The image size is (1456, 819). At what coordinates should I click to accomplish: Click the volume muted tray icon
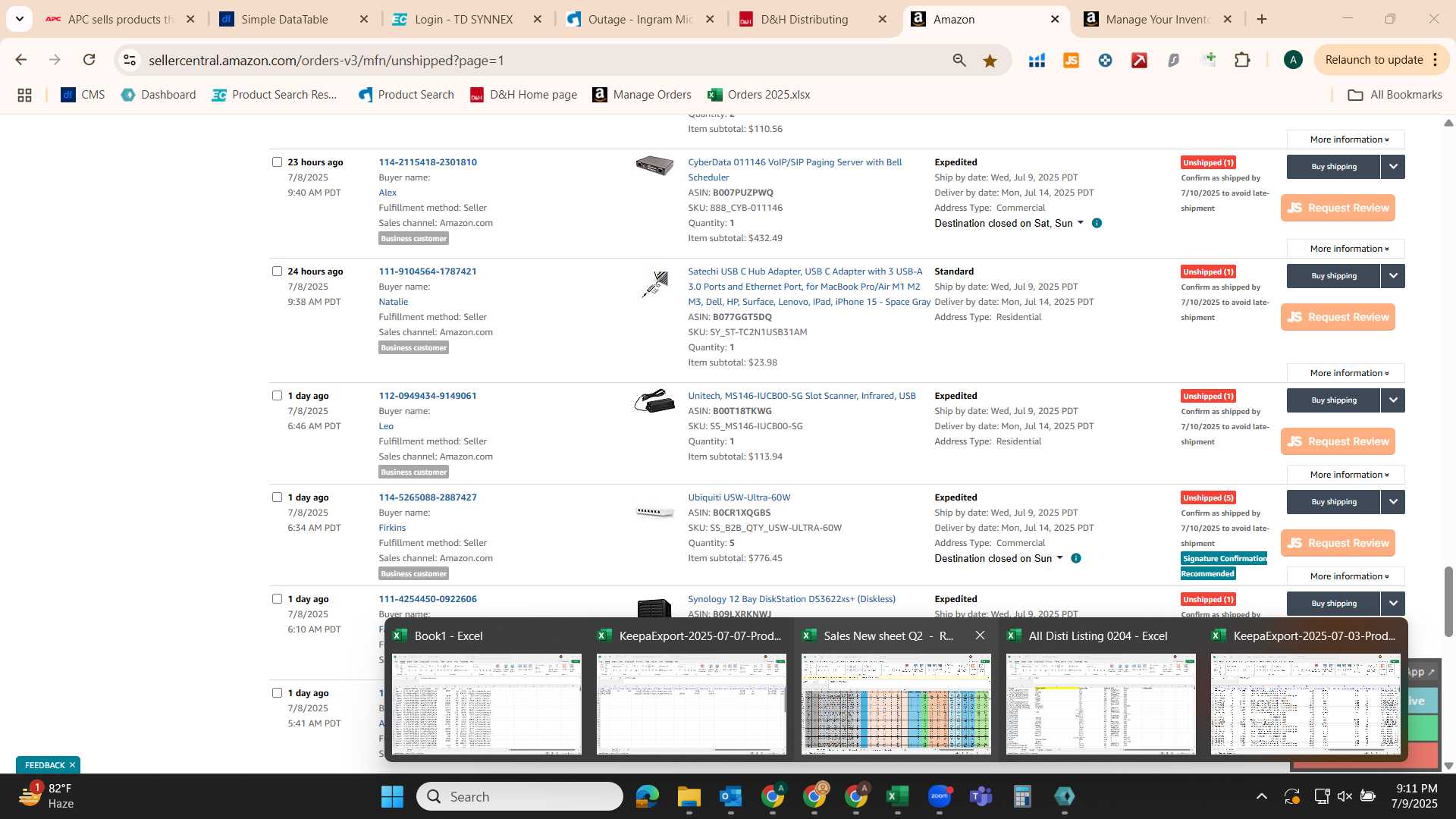[x=1345, y=796]
